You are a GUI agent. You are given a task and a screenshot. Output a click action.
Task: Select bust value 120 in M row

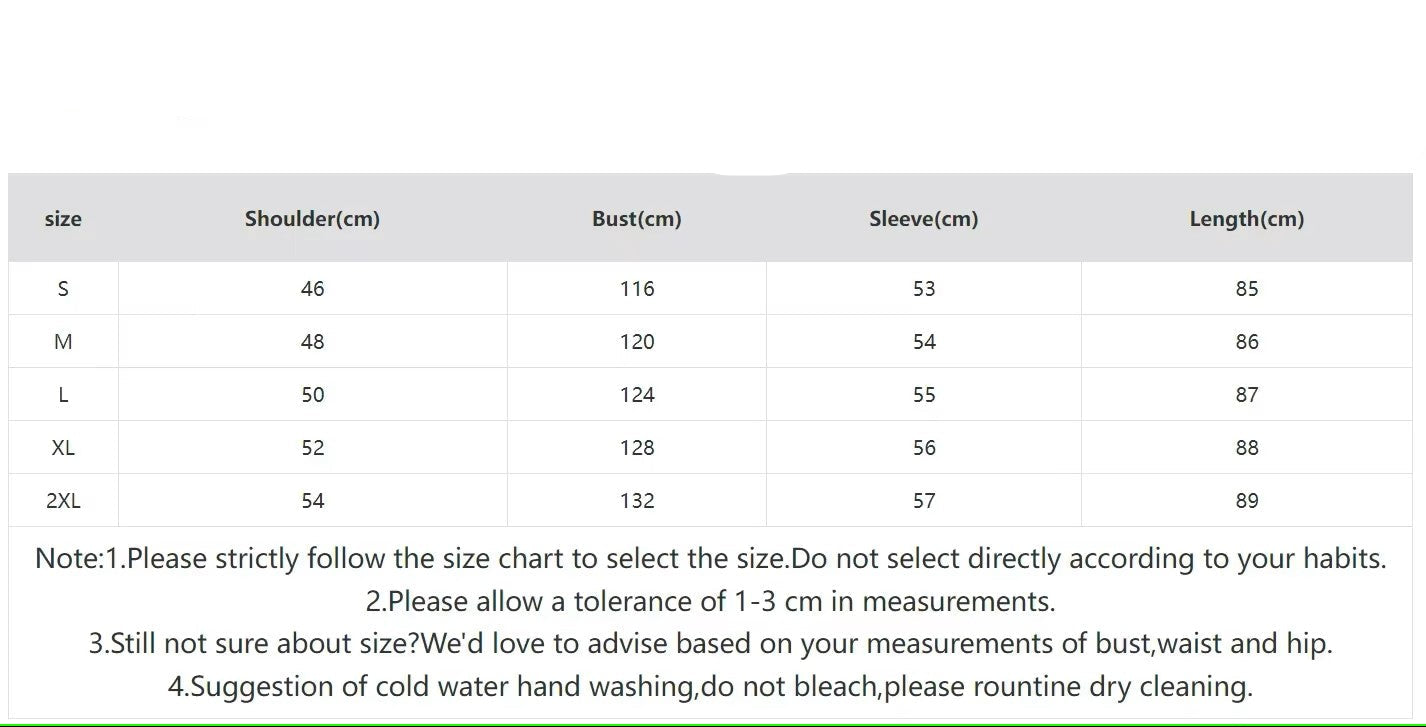tap(636, 342)
